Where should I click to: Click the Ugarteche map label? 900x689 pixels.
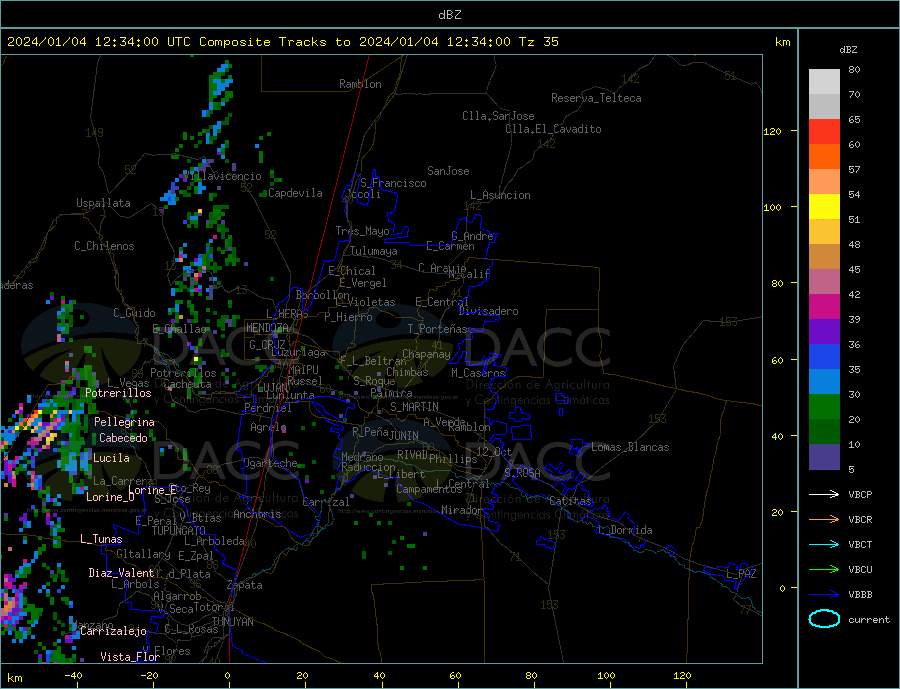coord(270,463)
